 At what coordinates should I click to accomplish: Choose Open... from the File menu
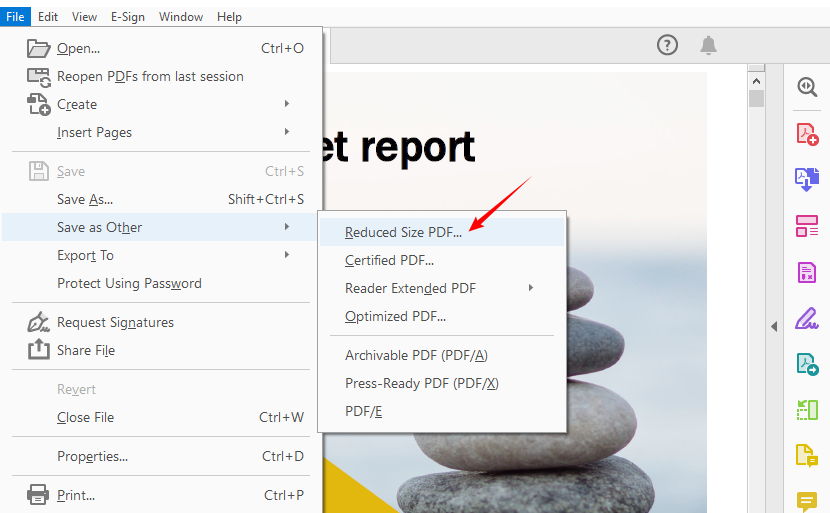click(x=161, y=48)
